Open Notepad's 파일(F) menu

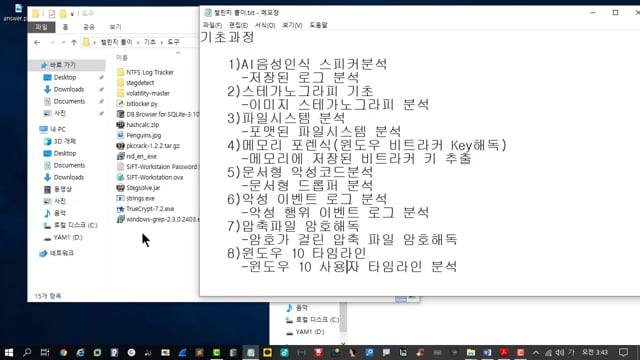(x=212, y=25)
